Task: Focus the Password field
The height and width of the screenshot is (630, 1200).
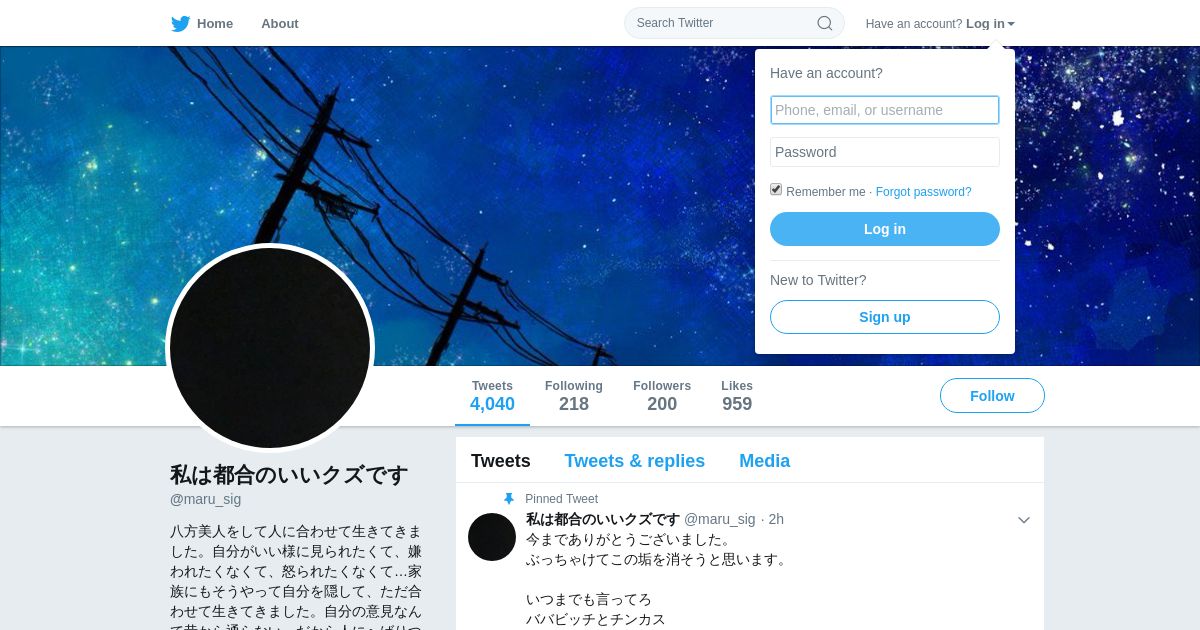Action: (885, 152)
